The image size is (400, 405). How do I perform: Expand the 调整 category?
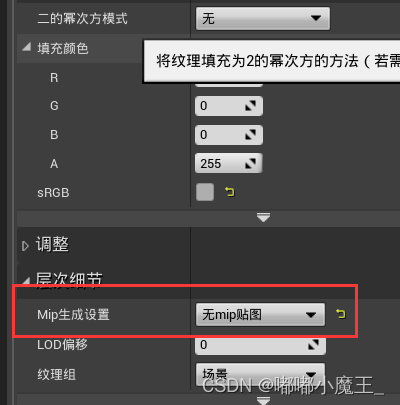pos(25,246)
